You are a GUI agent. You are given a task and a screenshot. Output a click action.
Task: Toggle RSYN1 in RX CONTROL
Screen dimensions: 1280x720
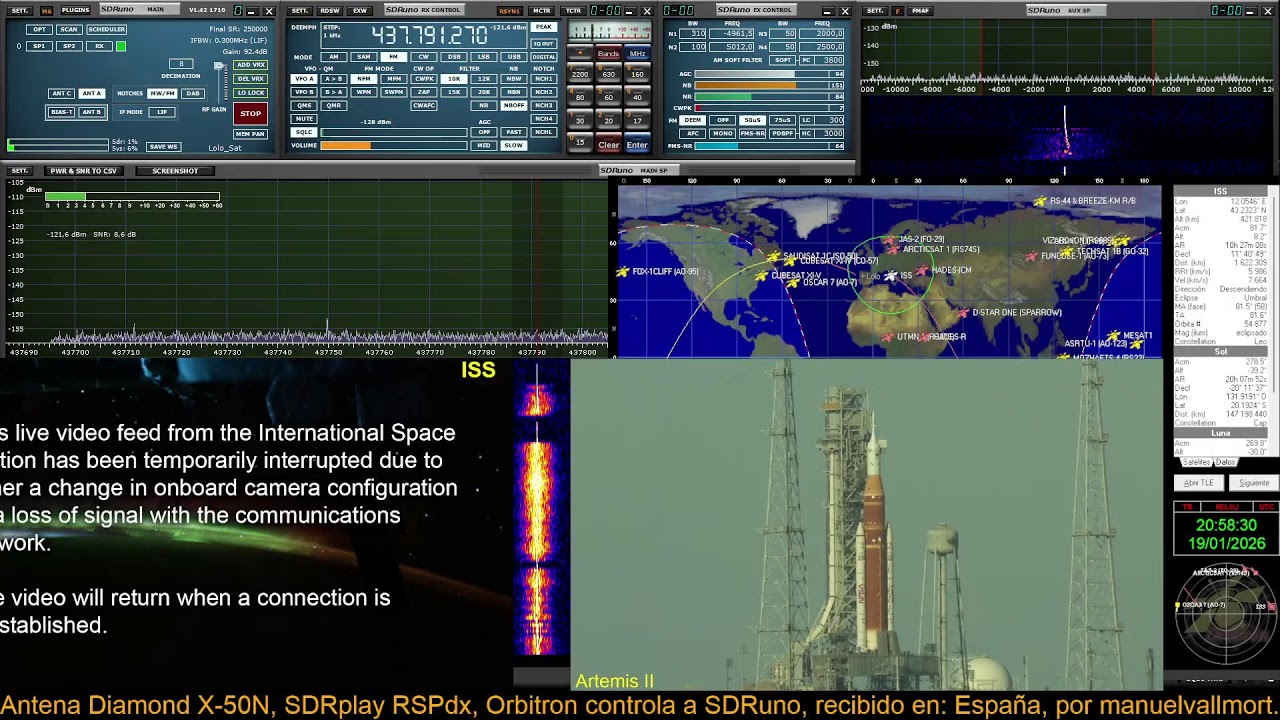pos(510,11)
